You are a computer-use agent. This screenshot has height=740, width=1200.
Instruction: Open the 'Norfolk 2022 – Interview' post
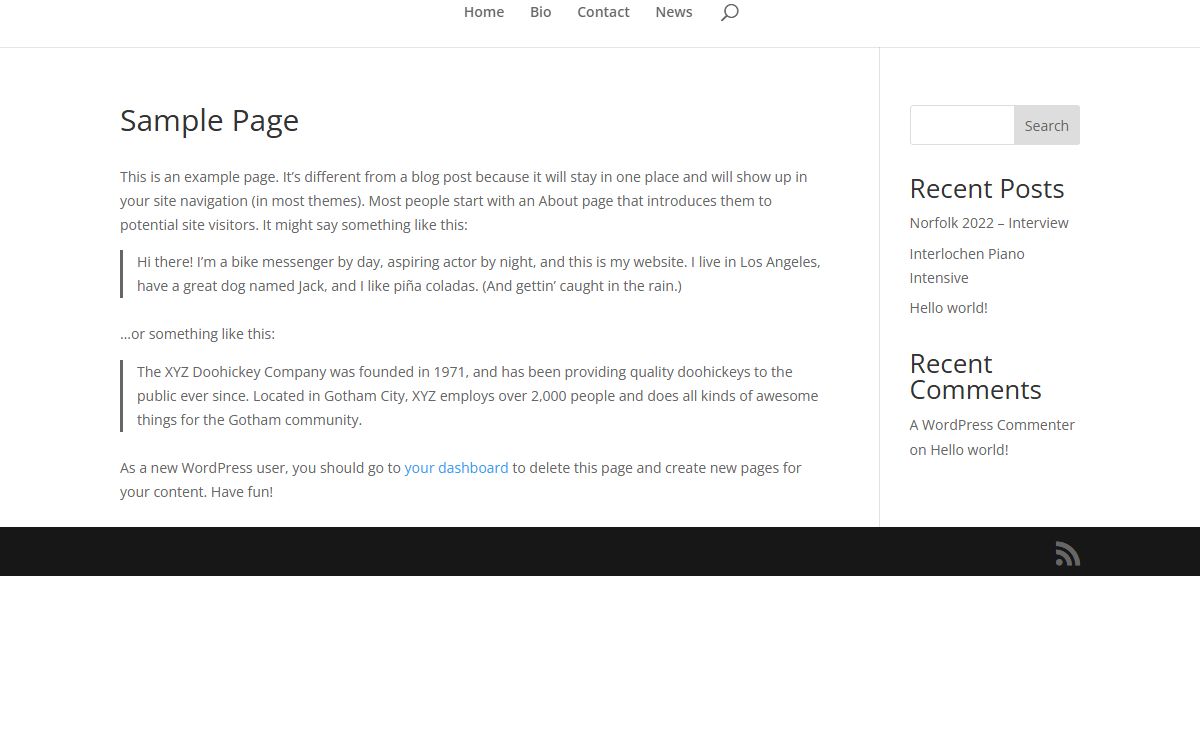tap(989, 223)
